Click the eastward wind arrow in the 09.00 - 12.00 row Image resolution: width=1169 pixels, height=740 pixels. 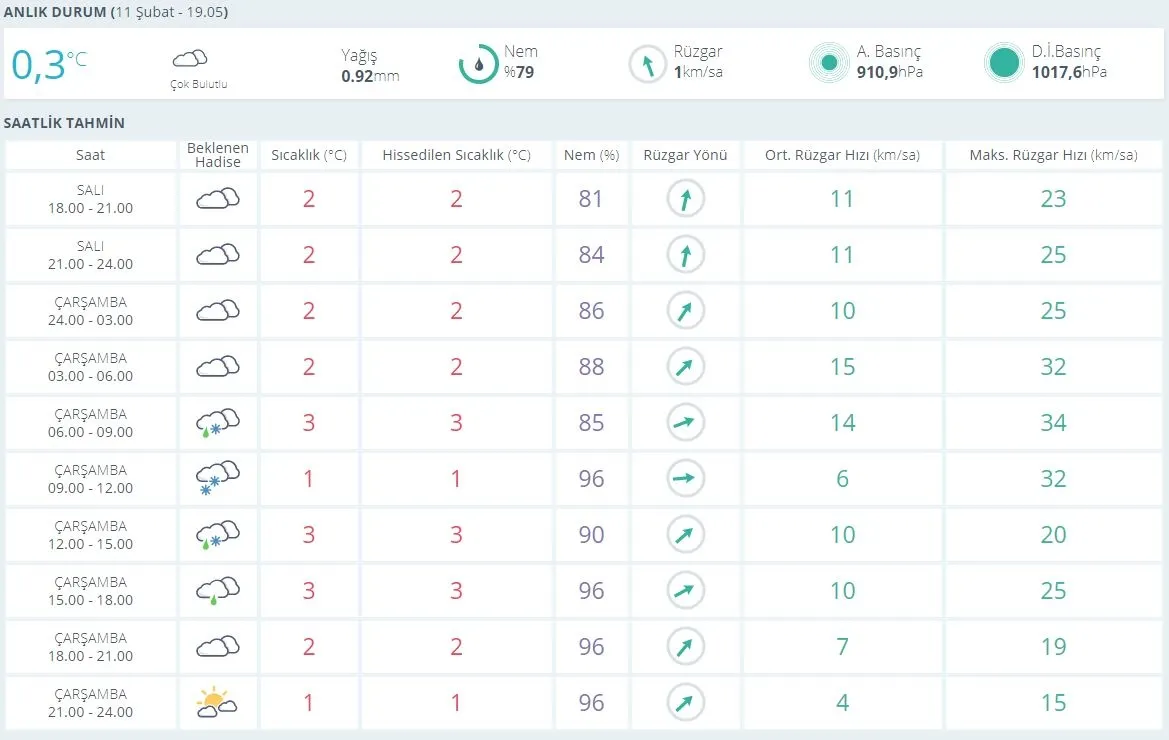[685, 479]
